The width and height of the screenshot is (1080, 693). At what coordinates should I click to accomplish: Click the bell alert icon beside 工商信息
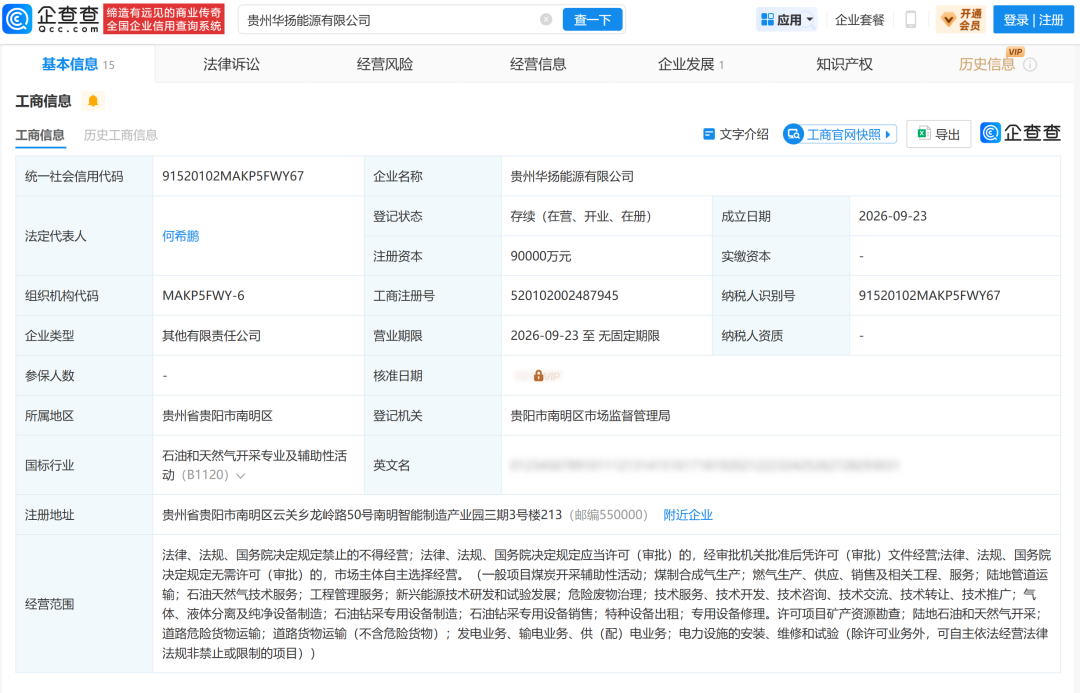click(x=93, y=101)
